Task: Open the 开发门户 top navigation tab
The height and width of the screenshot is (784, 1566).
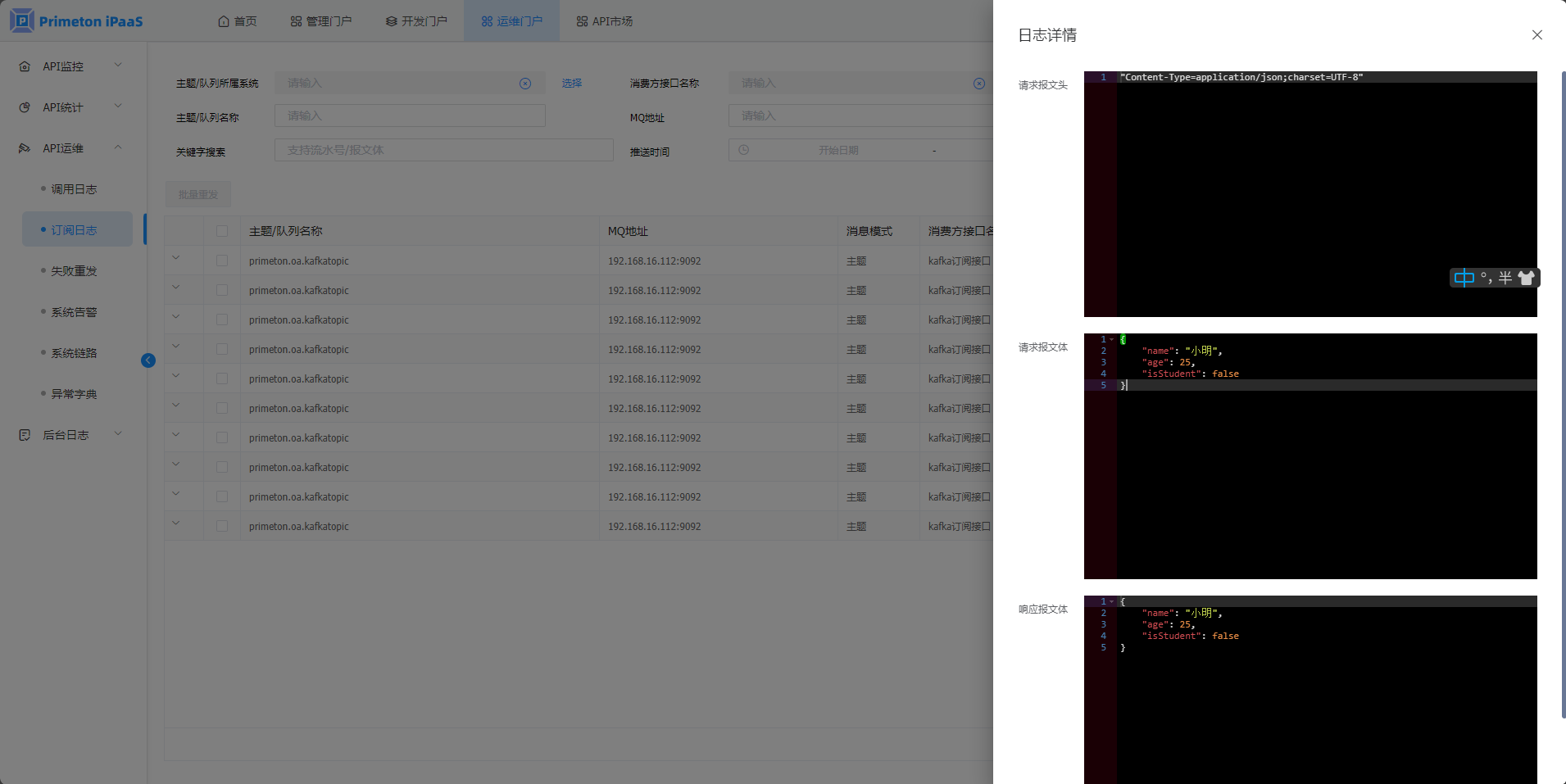Action: [416, 21]
